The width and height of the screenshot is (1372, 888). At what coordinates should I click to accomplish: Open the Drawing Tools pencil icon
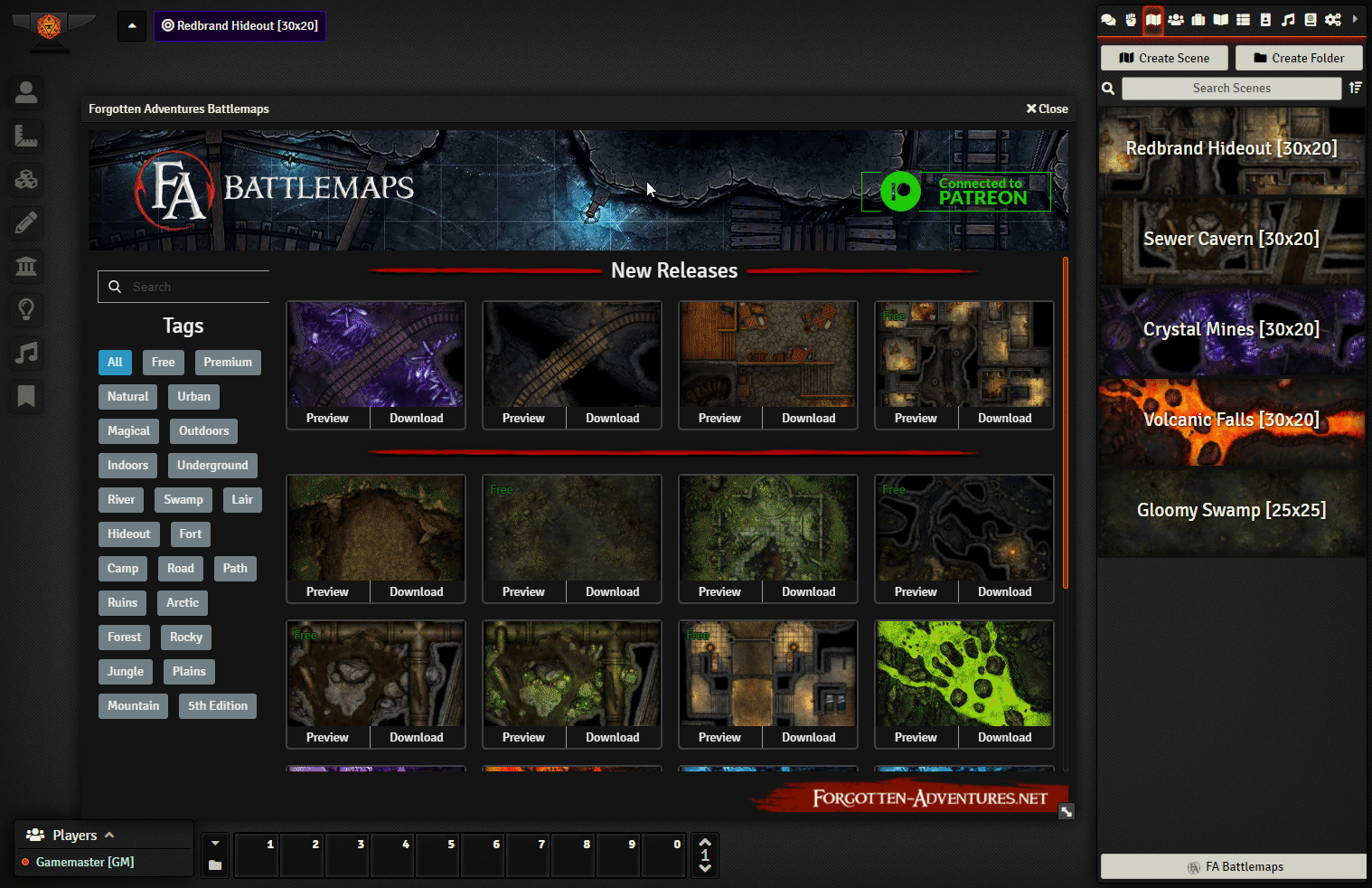[x=26, y=222]
